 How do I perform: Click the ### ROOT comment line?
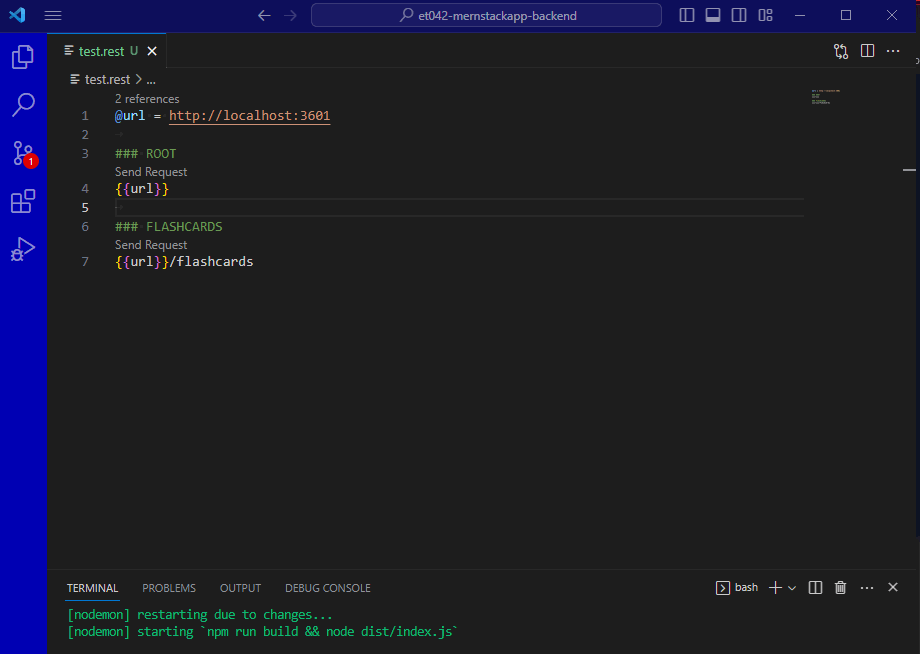coord(146,154)
